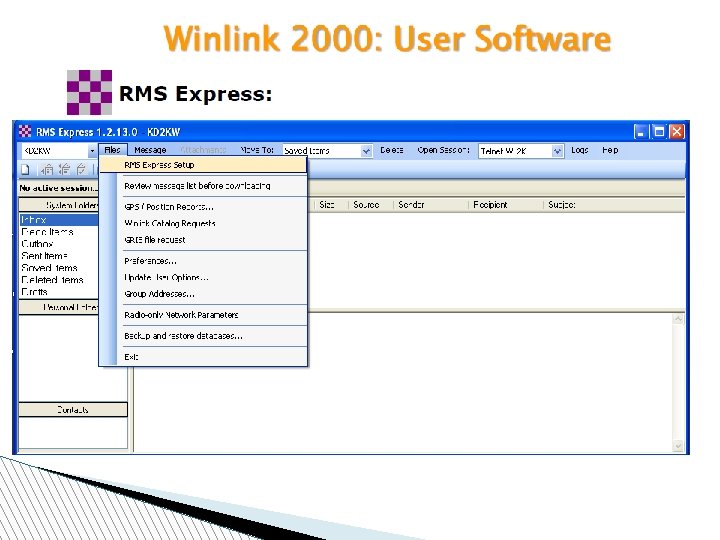
Task: Select RMS Express Setup menu entry
Action: [x=203, y=165]
